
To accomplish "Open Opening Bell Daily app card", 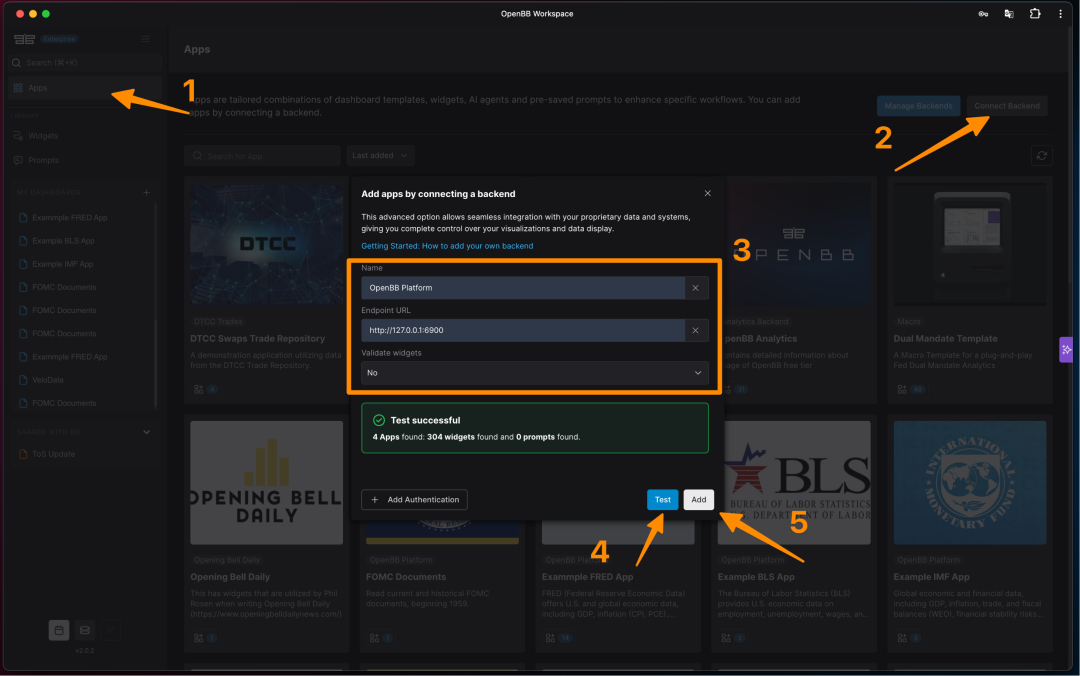I will pos(267,534).
